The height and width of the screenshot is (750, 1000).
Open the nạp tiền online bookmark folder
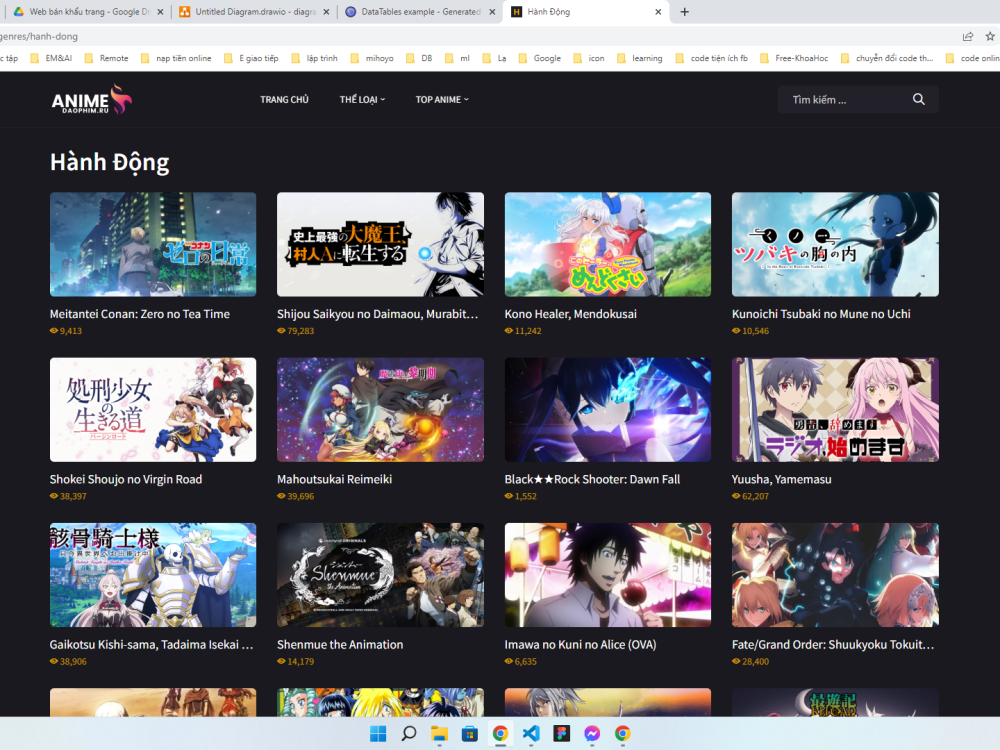176,58
